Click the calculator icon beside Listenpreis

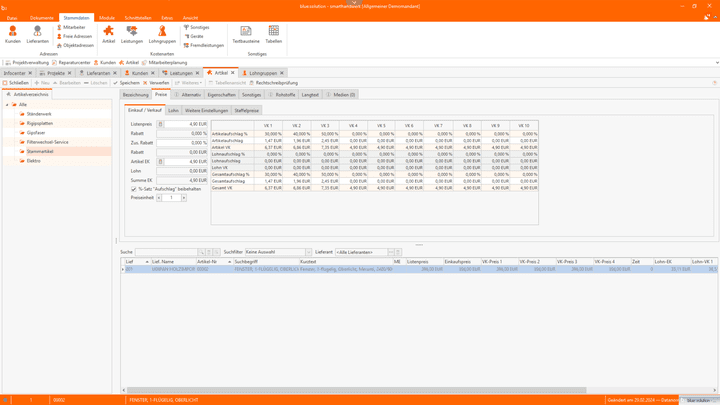[x=160, y=124]
